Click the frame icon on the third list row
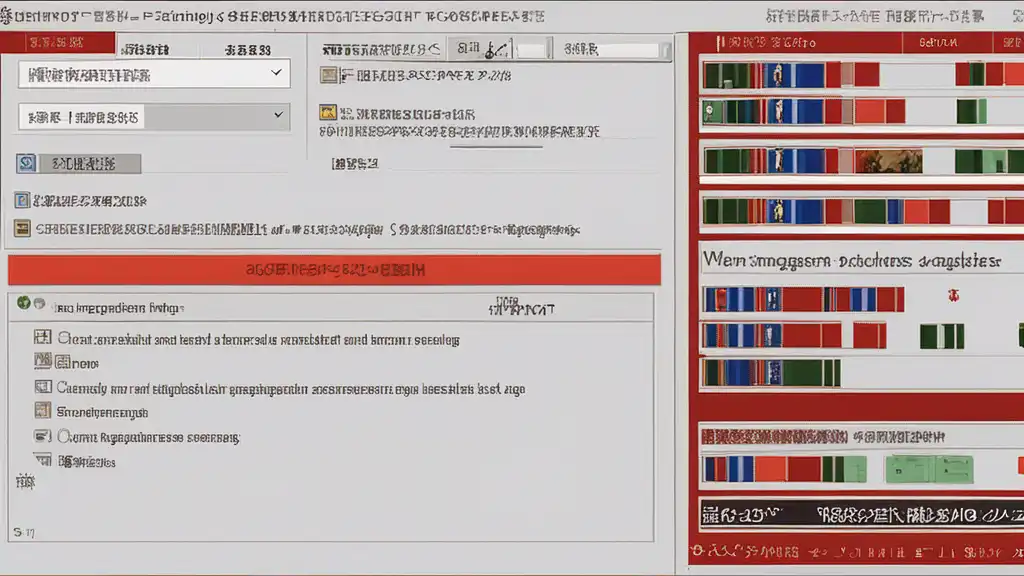Screen dimensions: 1024x576 click(x=42, y=387)
